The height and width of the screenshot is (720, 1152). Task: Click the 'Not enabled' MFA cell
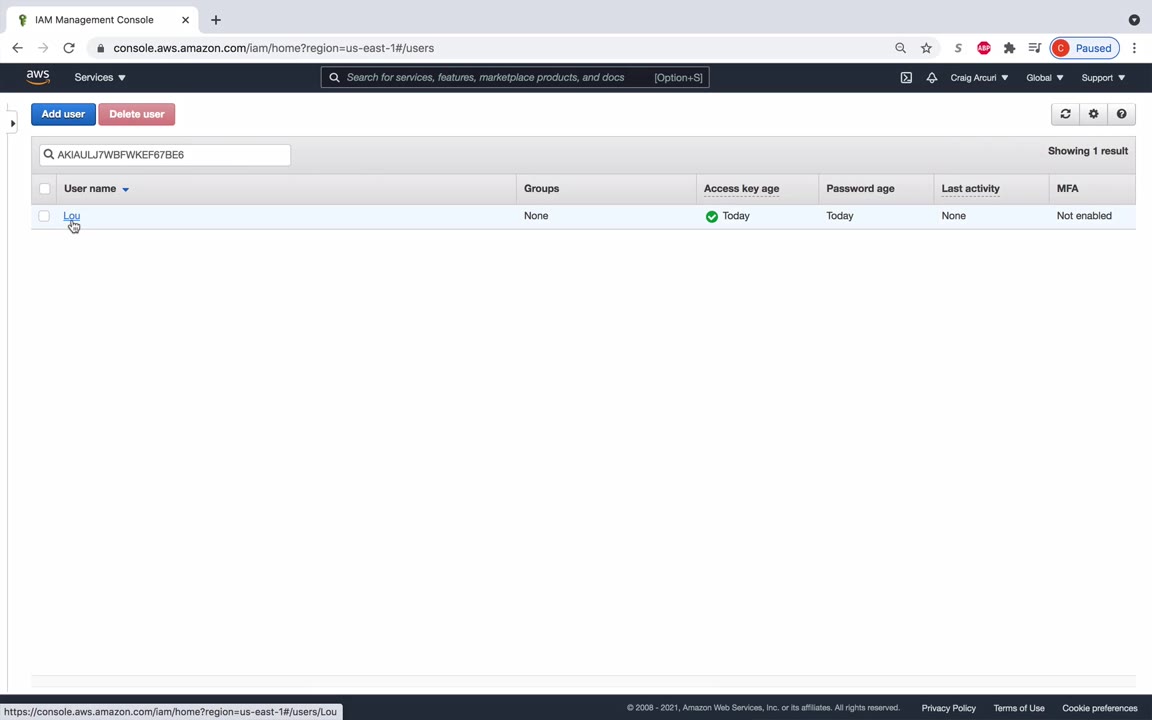coord(1084,216)
